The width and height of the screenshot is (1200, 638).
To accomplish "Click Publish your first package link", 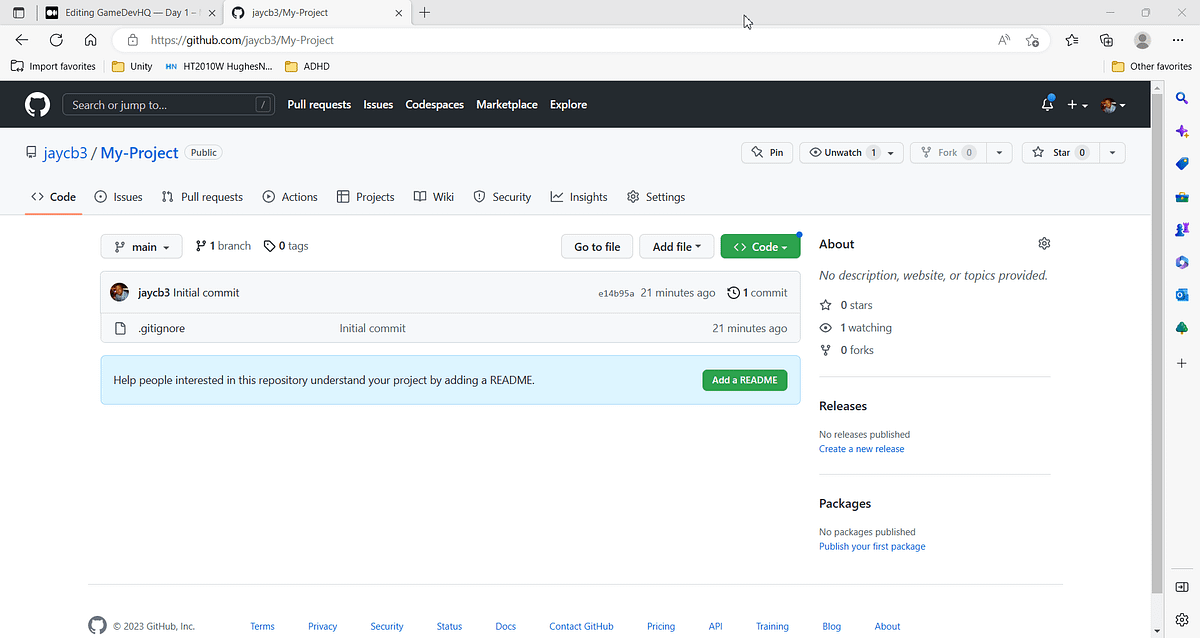I will 872,547.
